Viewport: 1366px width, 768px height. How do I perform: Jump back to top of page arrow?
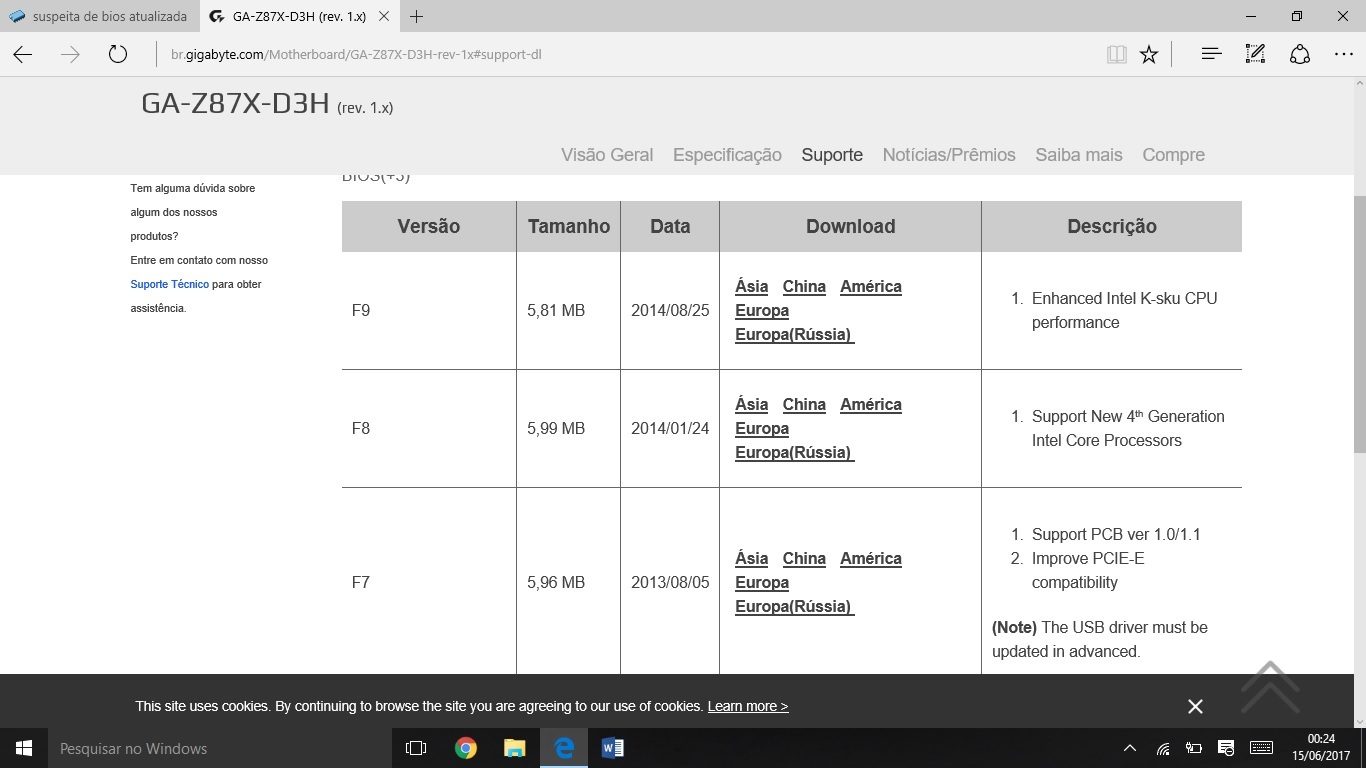tap(1270, 687)
